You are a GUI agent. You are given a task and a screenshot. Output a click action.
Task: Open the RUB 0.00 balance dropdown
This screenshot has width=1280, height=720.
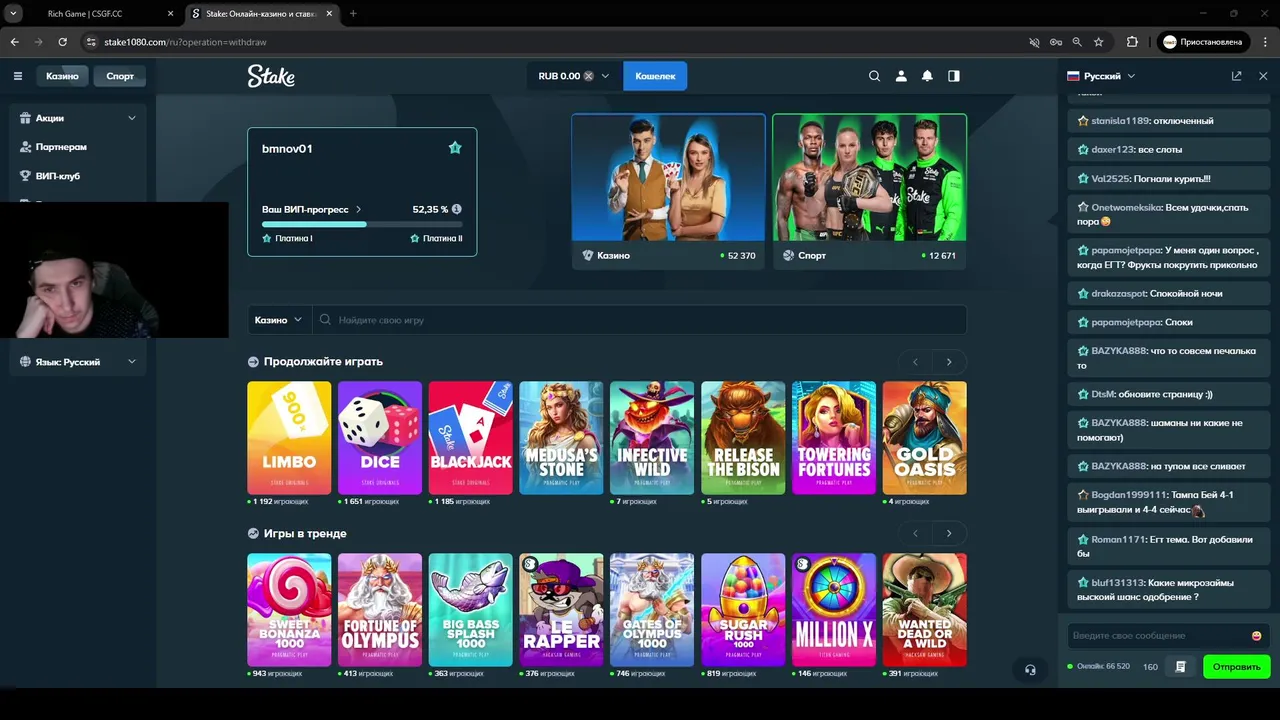[x=573, y=76]
